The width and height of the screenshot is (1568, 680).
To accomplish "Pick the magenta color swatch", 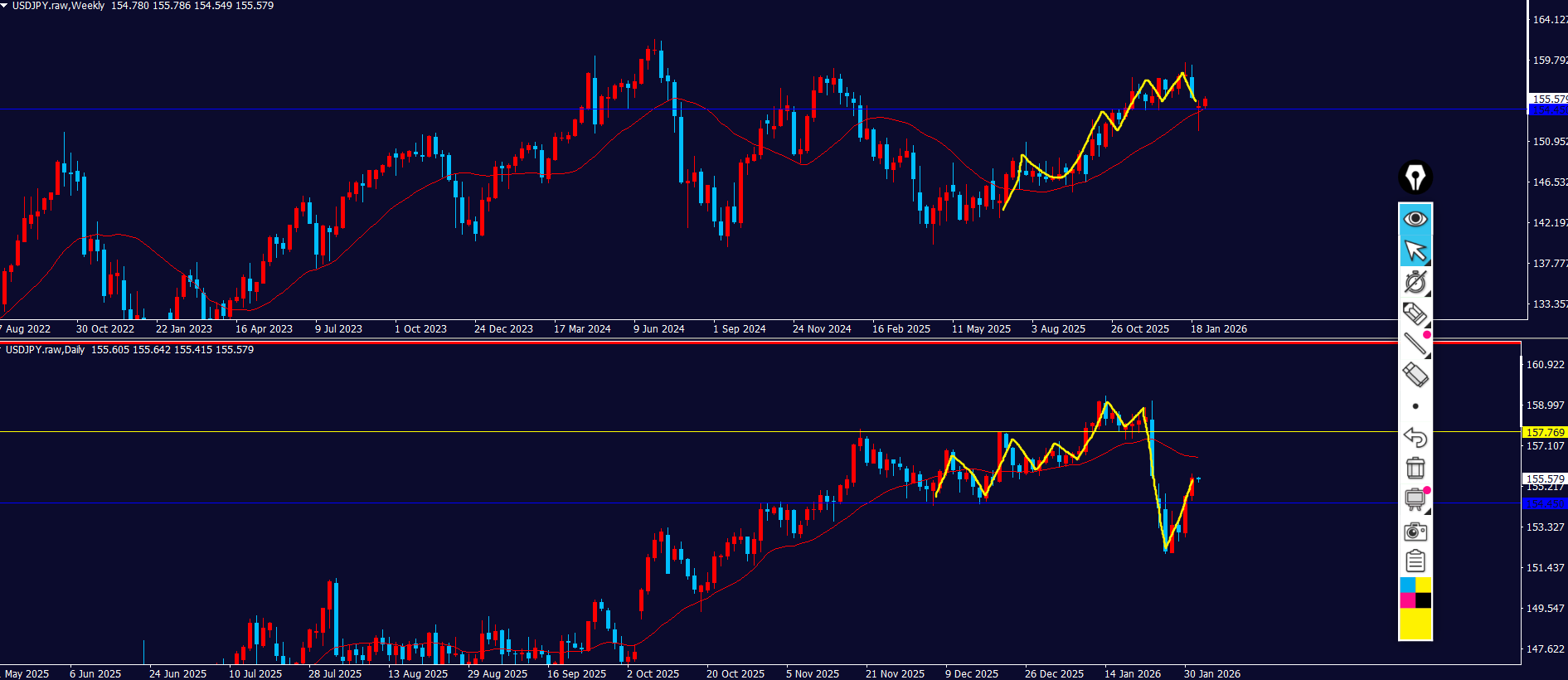I will [1407, 600].
